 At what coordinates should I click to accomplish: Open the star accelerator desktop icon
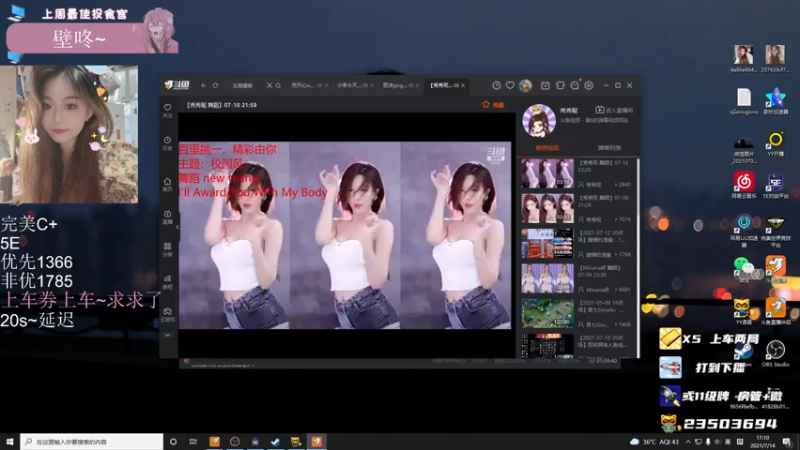(x=776, y=101)
